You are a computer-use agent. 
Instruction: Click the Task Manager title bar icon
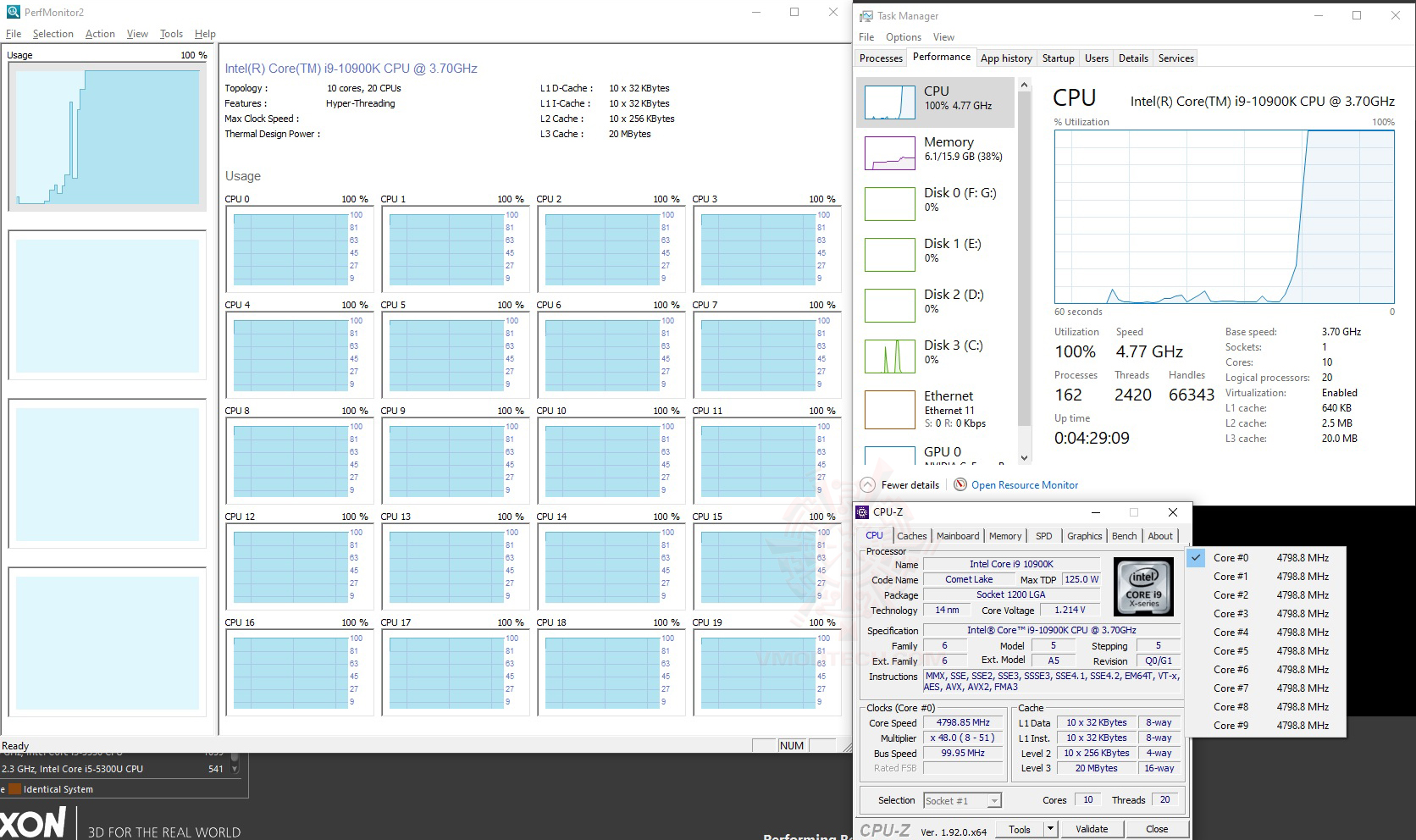[x=866, y=16]
